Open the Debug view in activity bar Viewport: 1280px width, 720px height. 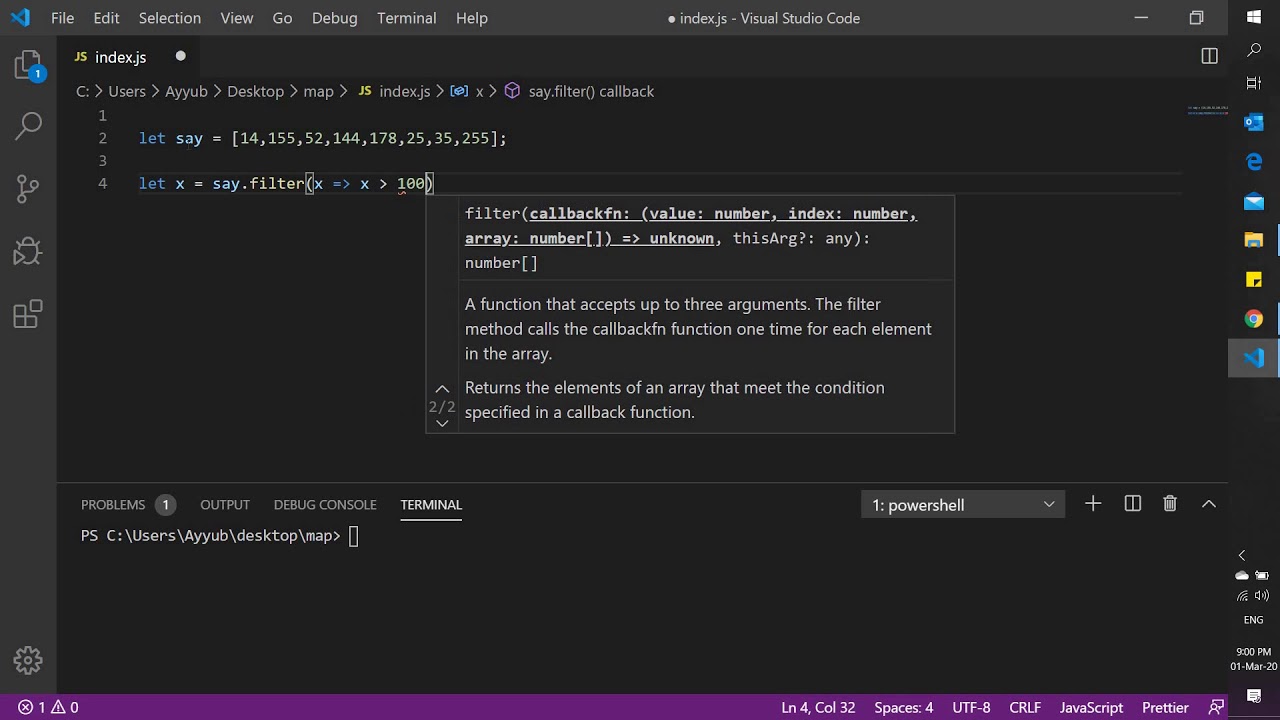click(x=28, y=251)
